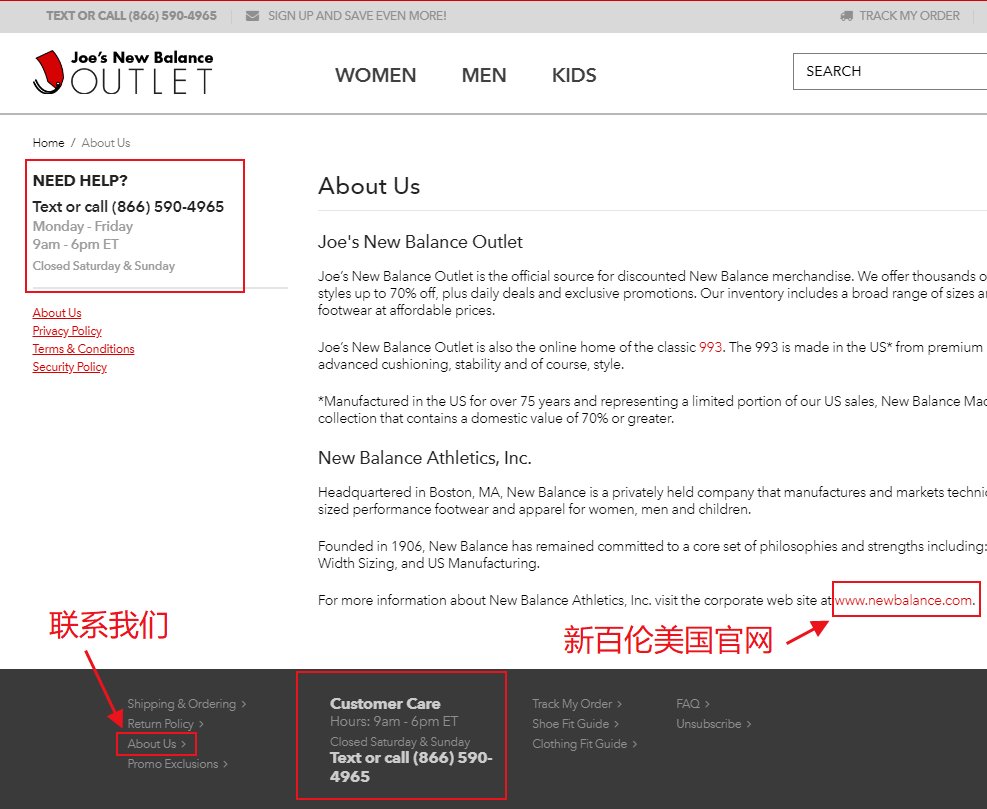Open the KIDS navigation menu

574,75
